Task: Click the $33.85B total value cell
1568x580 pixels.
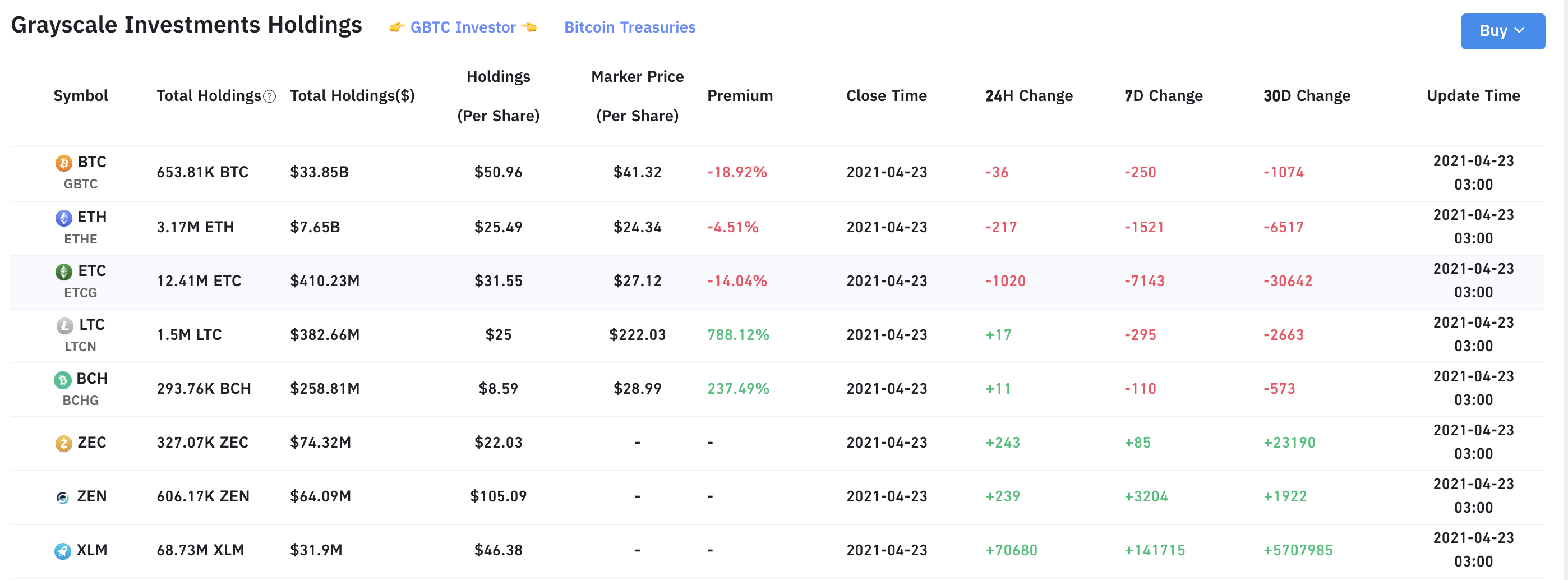Action: tap(320, 172)
